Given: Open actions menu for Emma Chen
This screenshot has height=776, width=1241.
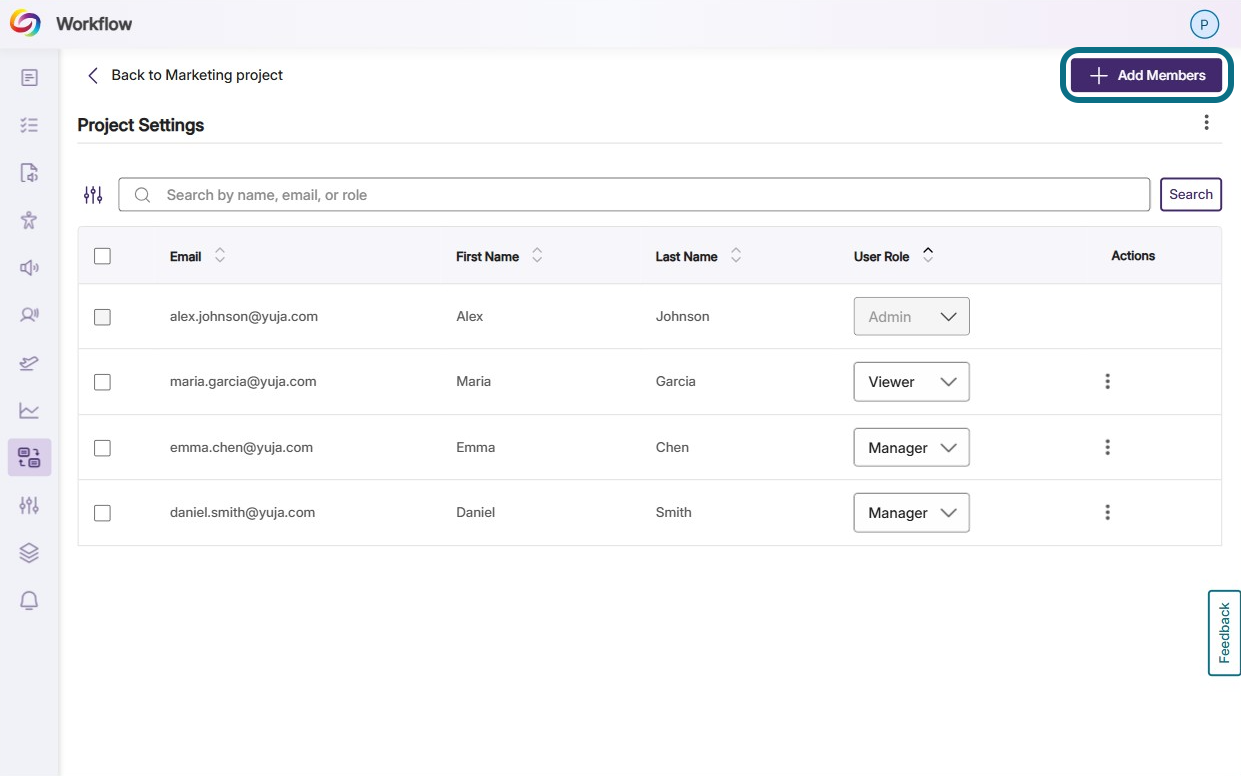Looking at the screenshot, I should pyautogui.click(x=1107, y=447).
